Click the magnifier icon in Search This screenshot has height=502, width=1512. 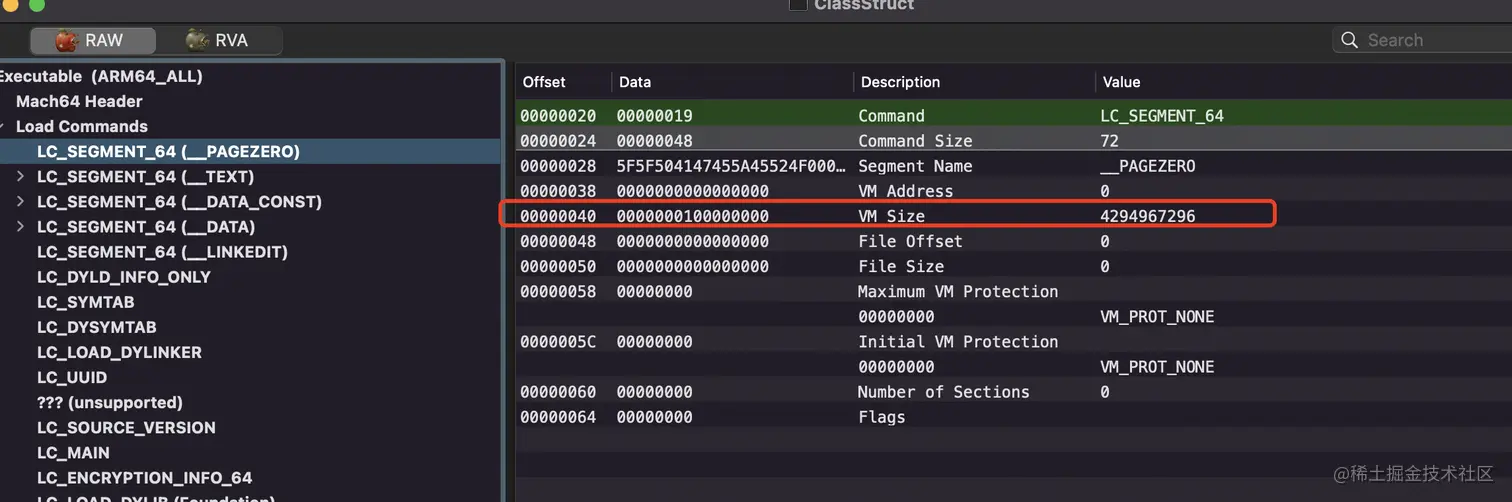point(1349,40)
